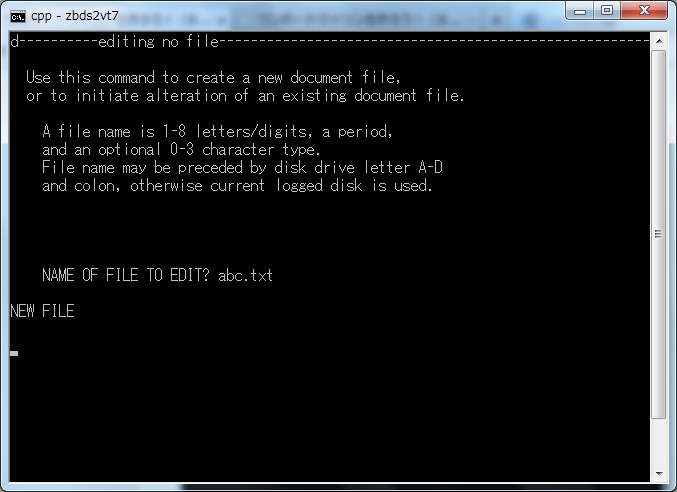Viewport: 677px width, 492px height.
Task: Close the cpp - zbds2vt7 window
Action: click(644, 11)
